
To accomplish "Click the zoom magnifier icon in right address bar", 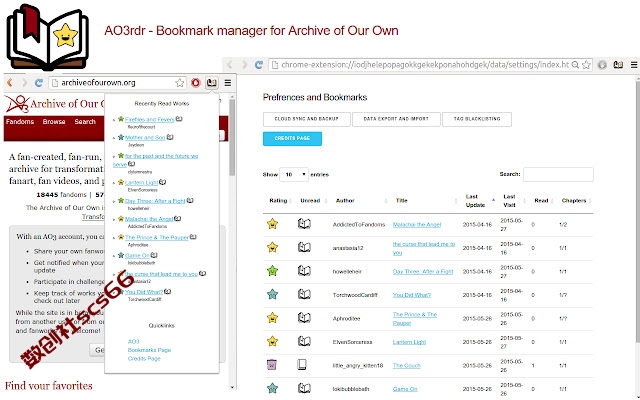I will click(x=575, y=64).
